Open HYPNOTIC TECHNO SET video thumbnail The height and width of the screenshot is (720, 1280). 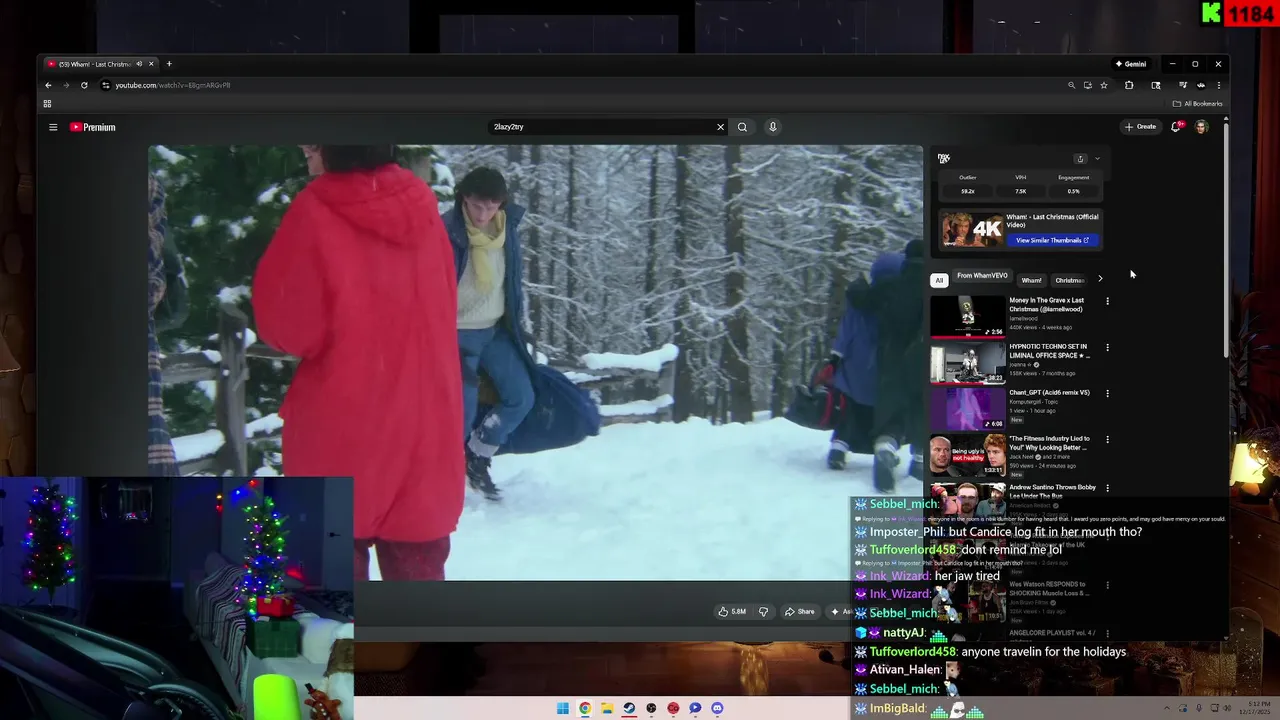tap(968, 363)
